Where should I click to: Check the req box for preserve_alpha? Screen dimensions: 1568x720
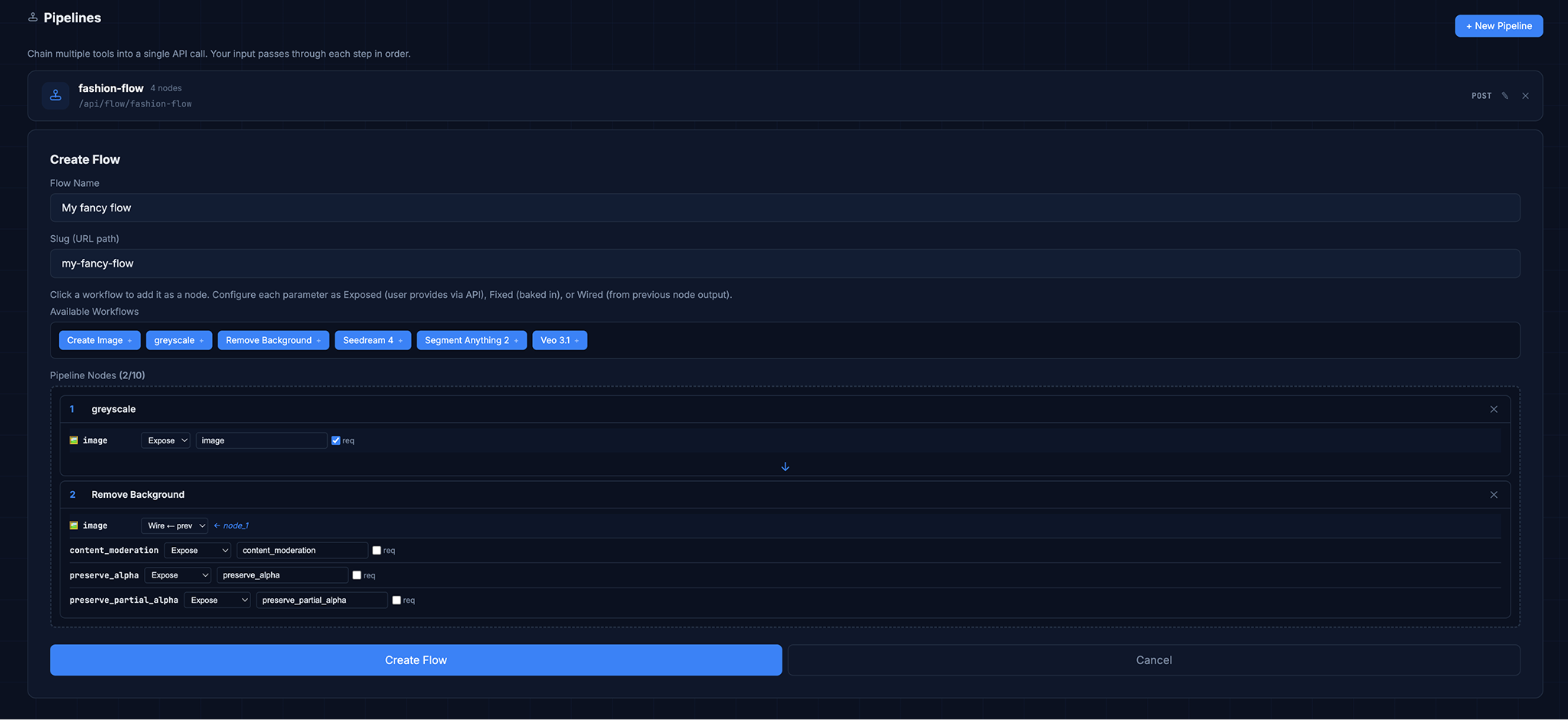(357, 575)
